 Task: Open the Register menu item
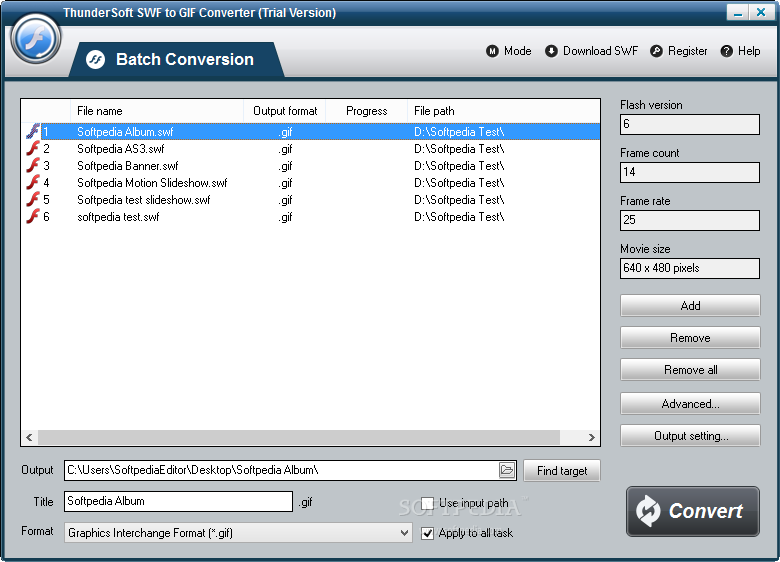(x=679, y=51)
